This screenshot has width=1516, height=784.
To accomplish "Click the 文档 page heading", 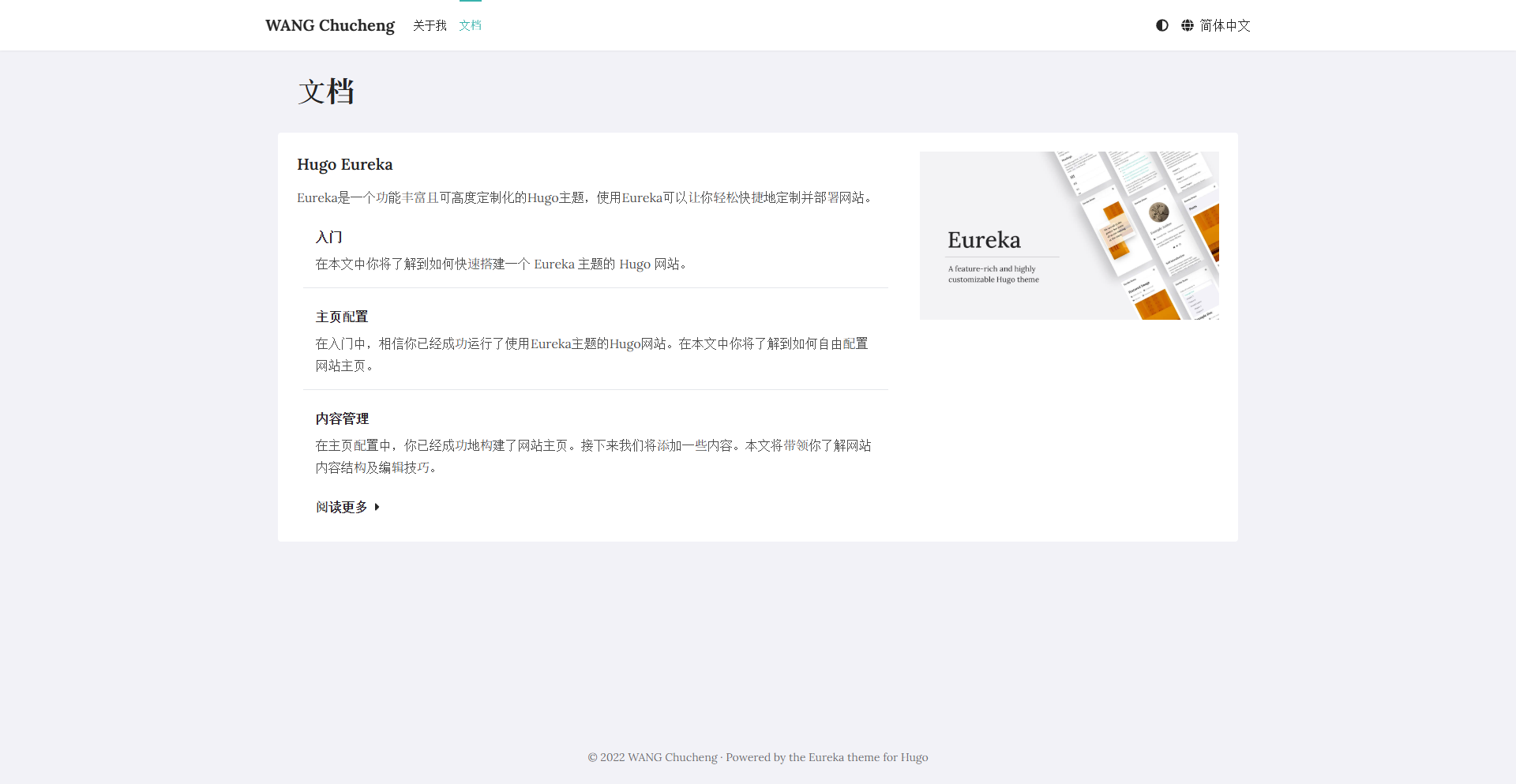I will pos(326,92).
